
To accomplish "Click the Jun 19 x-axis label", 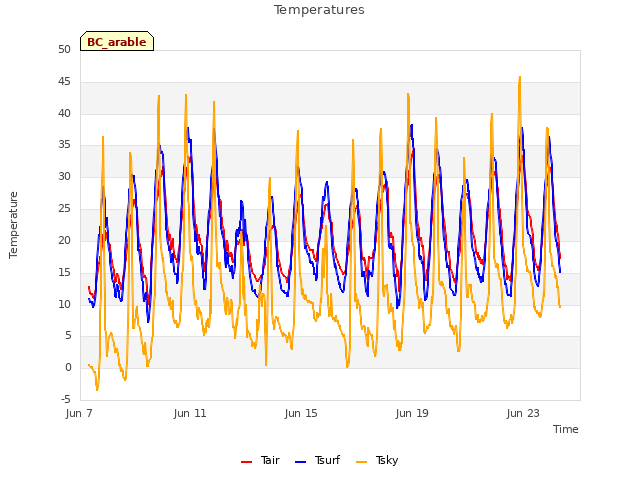I will 412,413.
